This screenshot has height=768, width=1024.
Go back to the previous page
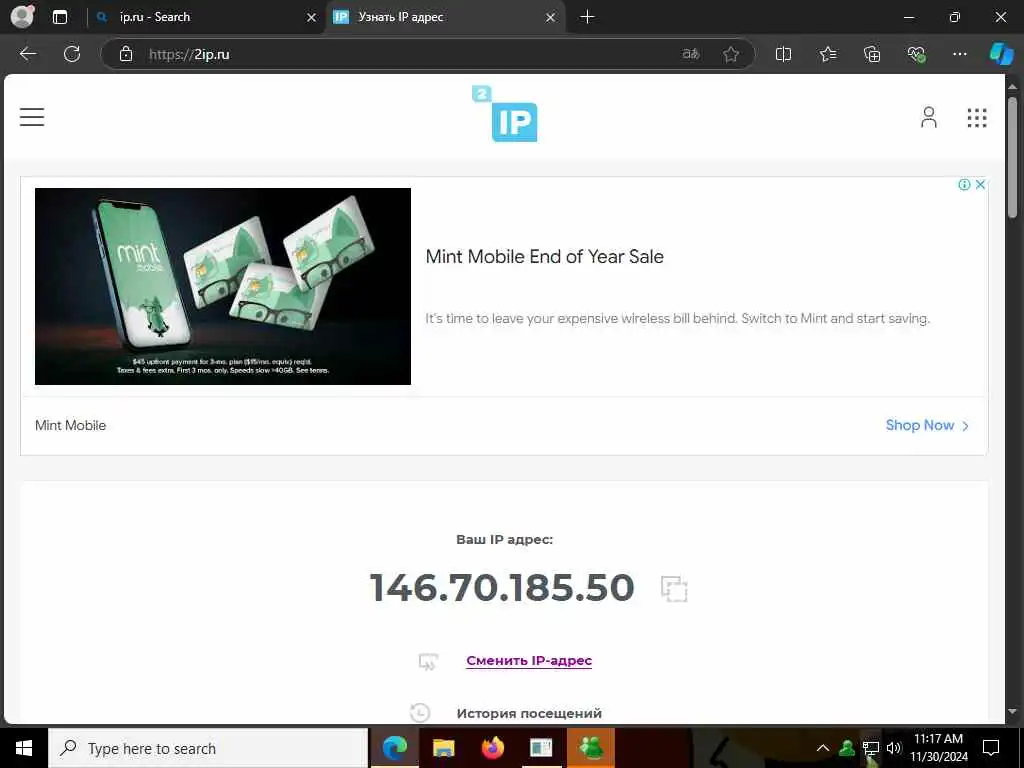pos(28,54)
